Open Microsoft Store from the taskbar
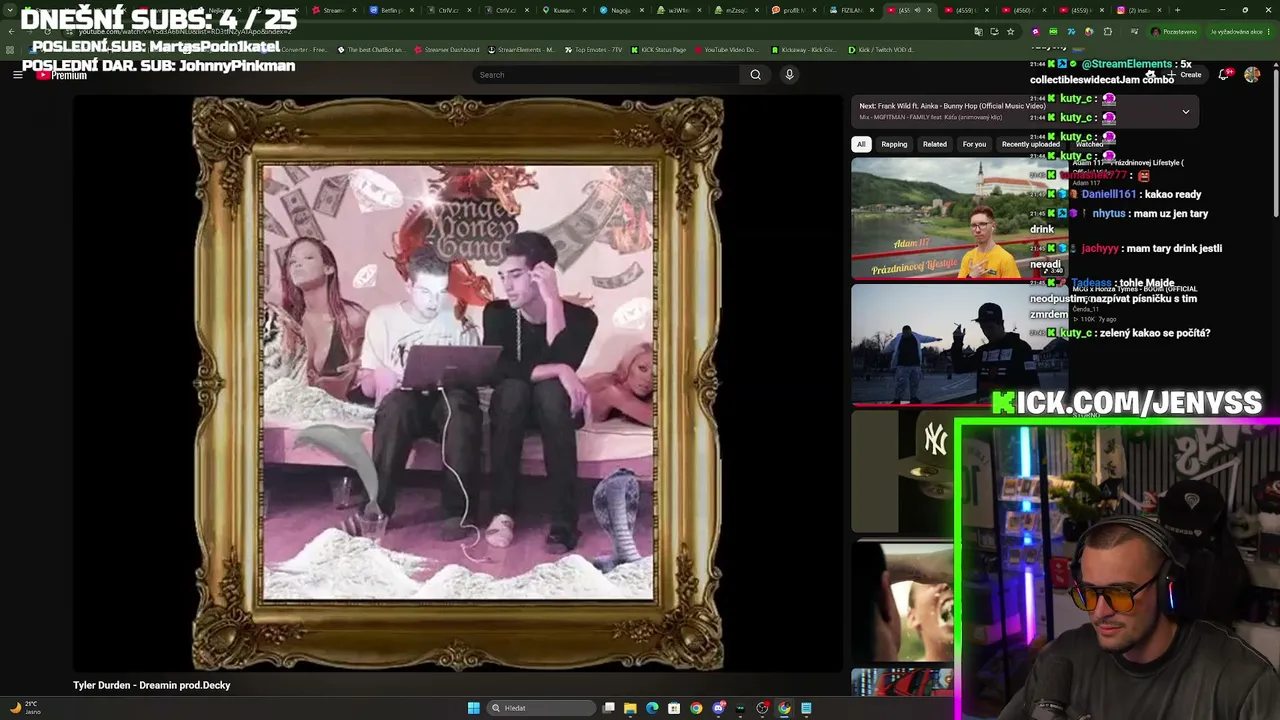 coord(674,708)
